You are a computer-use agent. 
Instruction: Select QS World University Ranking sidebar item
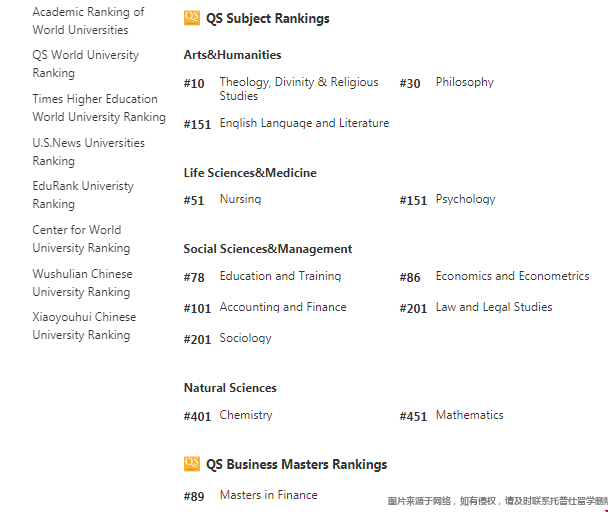pos(86,64)
